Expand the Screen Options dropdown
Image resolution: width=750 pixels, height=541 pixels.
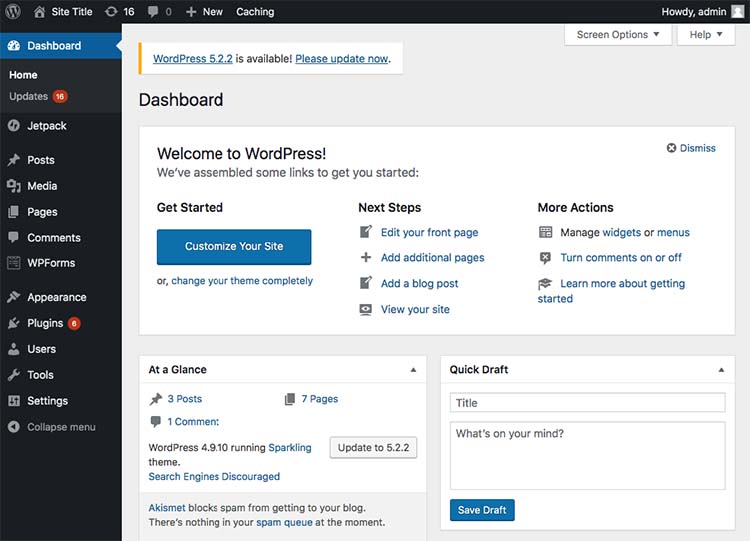coord(618,34)
